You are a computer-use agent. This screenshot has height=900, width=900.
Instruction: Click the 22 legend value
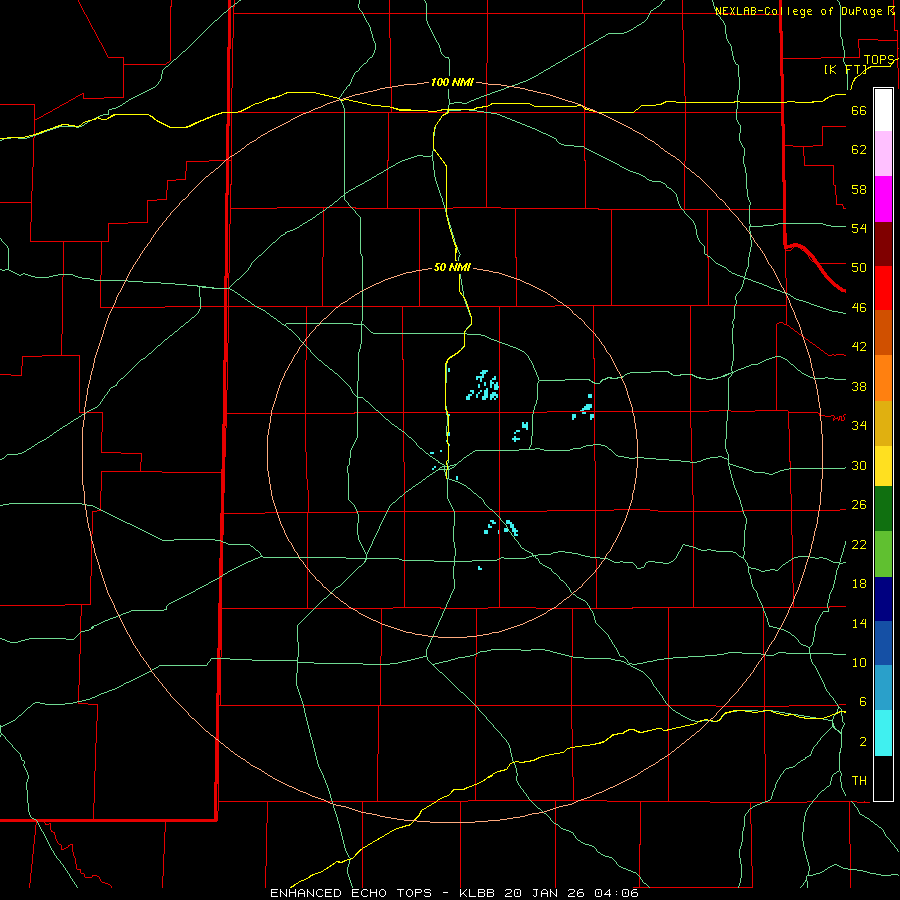click(859, 544)
